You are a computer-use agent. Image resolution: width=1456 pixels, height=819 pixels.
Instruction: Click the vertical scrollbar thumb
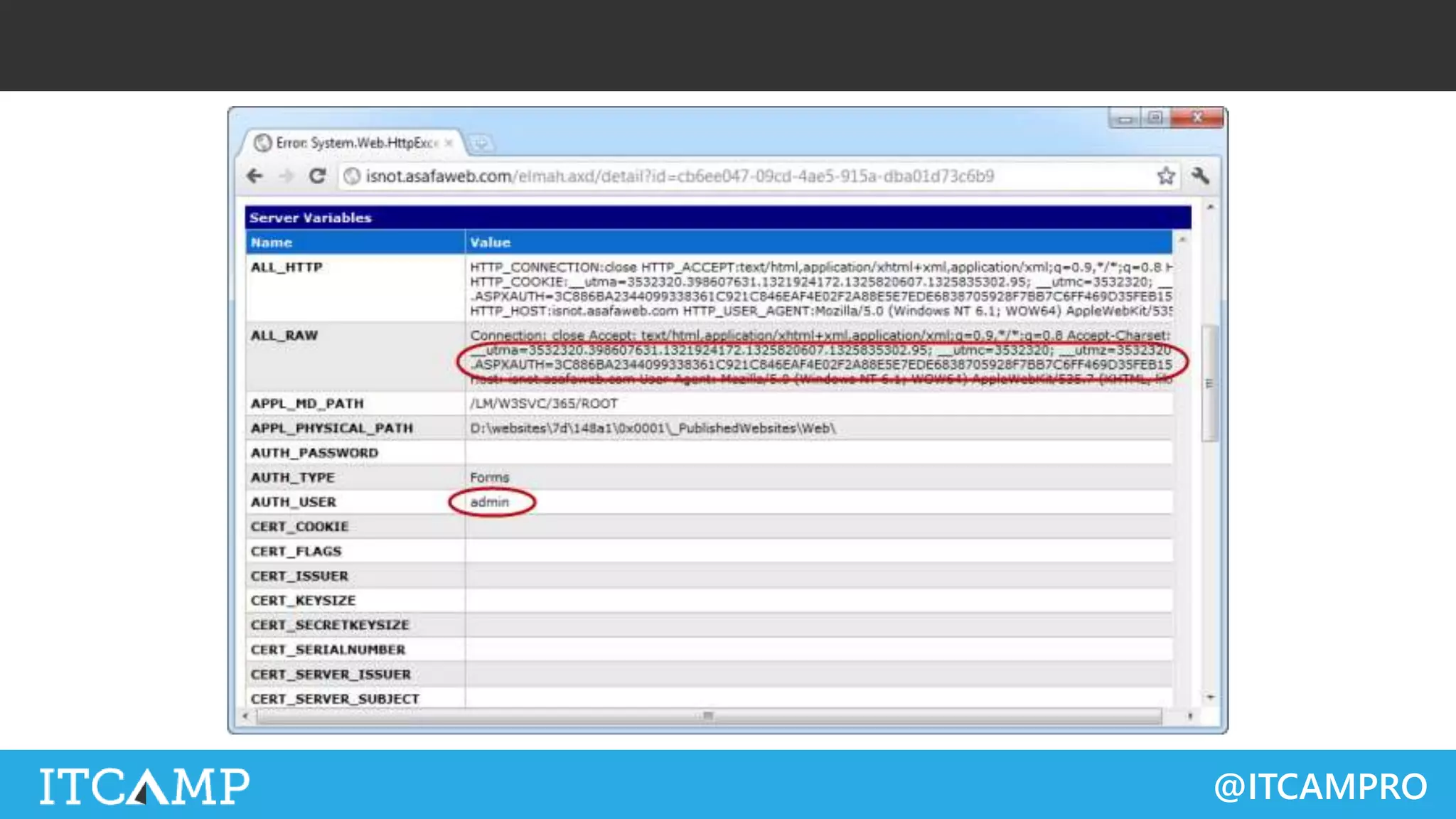pos(1209,384)
